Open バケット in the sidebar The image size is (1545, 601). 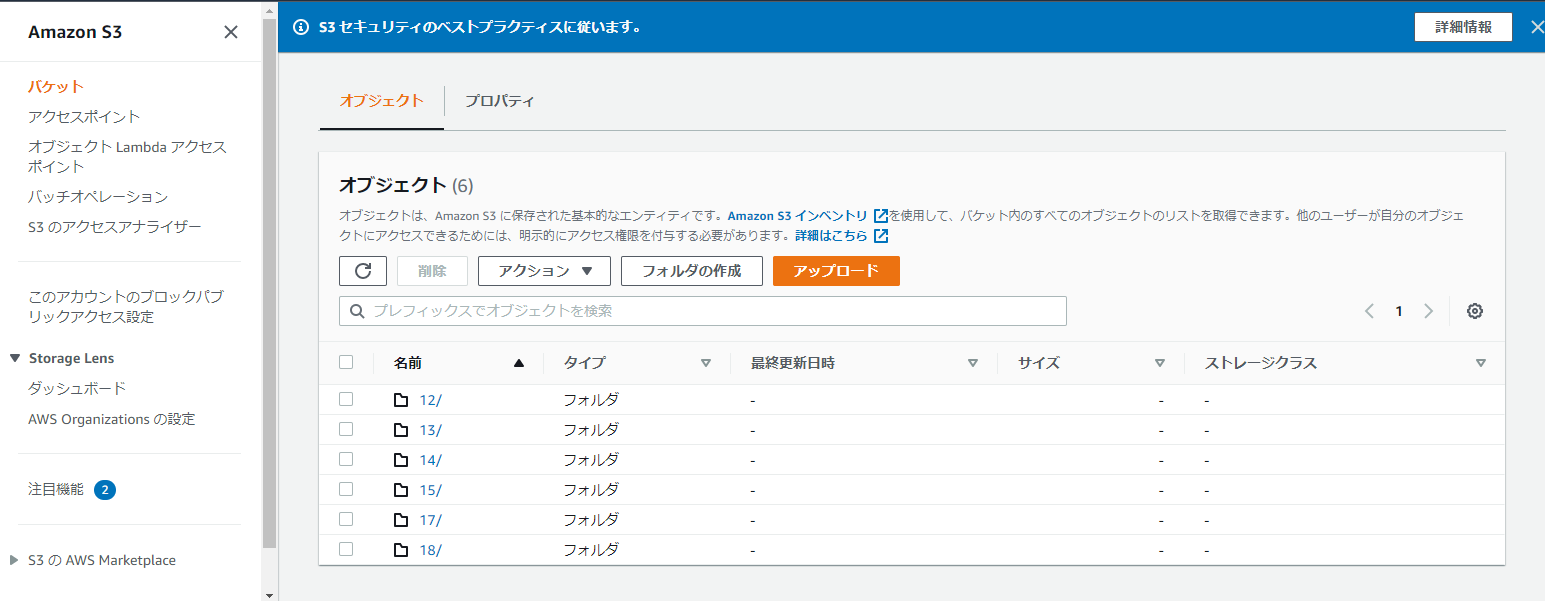(x=56, y=87)
